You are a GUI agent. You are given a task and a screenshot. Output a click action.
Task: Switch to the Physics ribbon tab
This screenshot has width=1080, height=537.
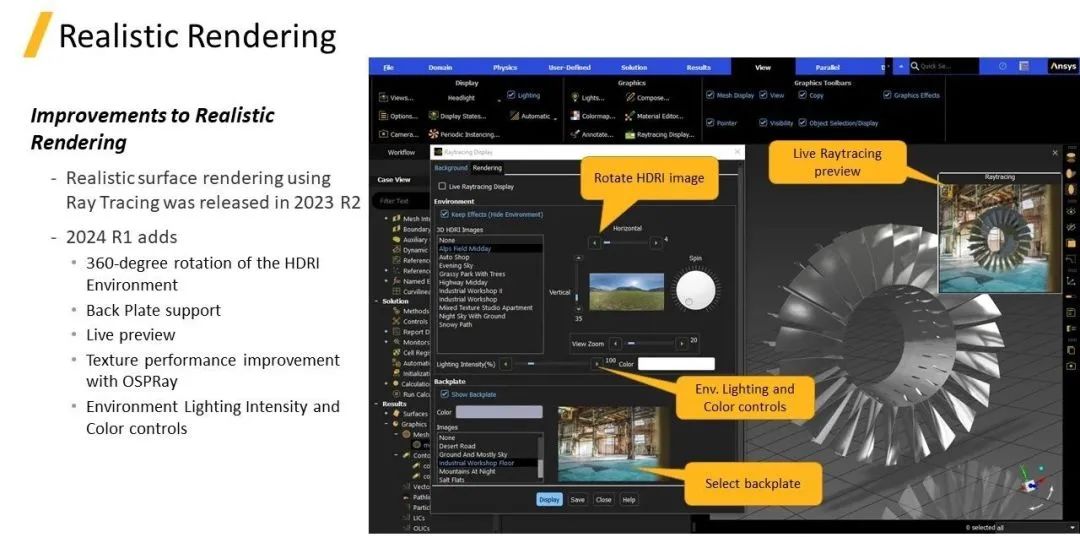pyautogui.click(x=505, y=67)
